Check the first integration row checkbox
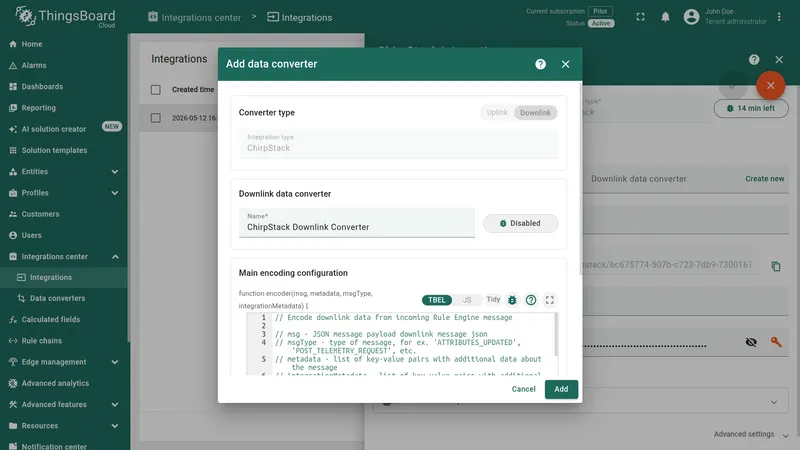 coord(156,118)
